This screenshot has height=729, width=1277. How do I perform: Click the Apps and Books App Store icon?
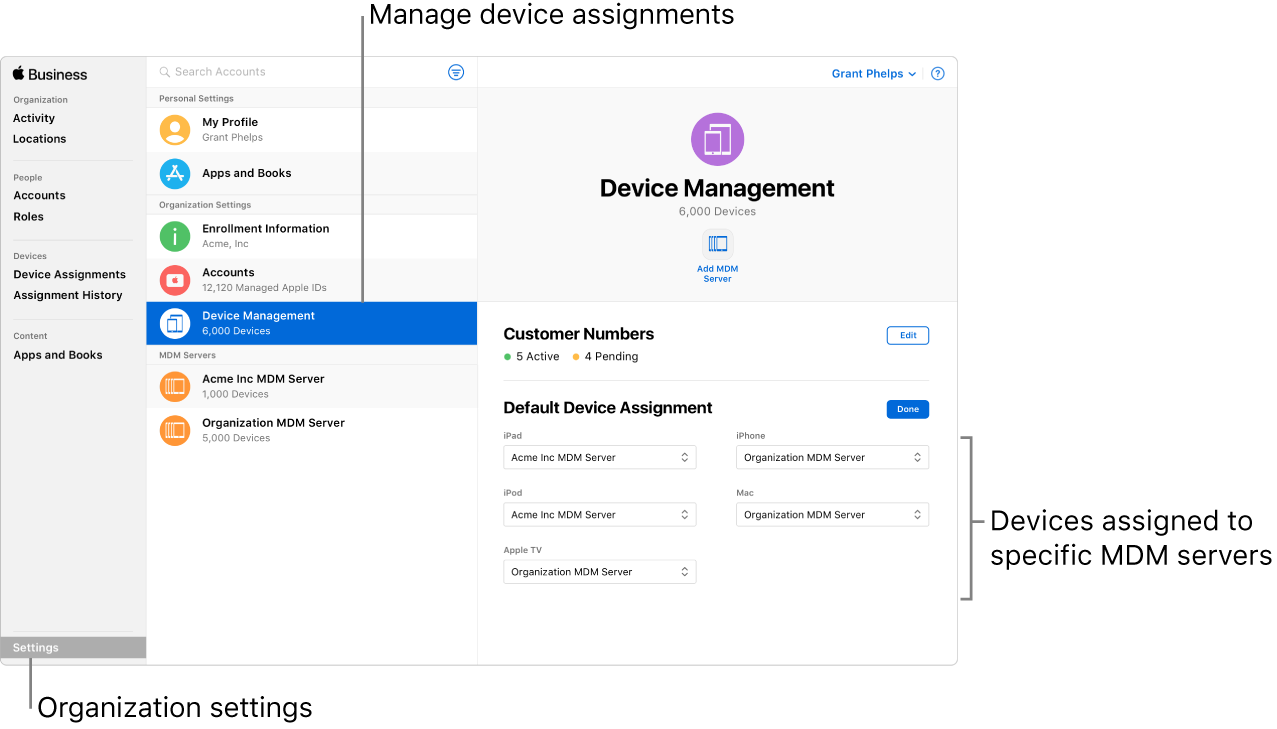[175, 173]
